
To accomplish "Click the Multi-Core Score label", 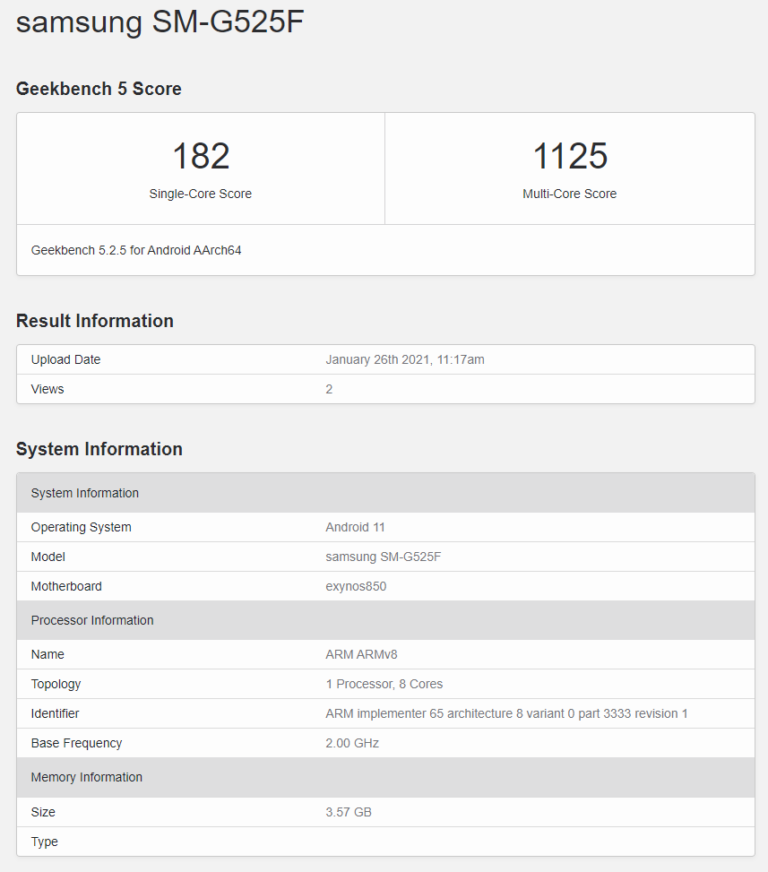I will tap(569, 194).
